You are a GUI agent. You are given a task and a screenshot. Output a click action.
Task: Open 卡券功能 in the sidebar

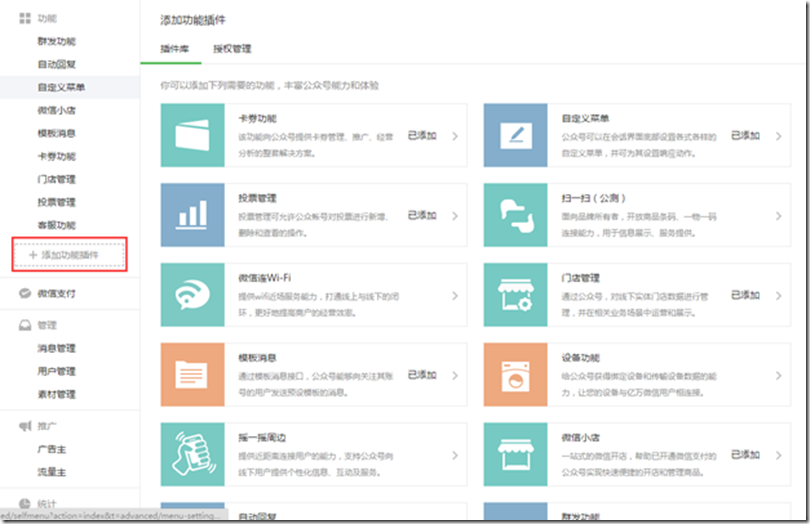click(x=56, y=157)
